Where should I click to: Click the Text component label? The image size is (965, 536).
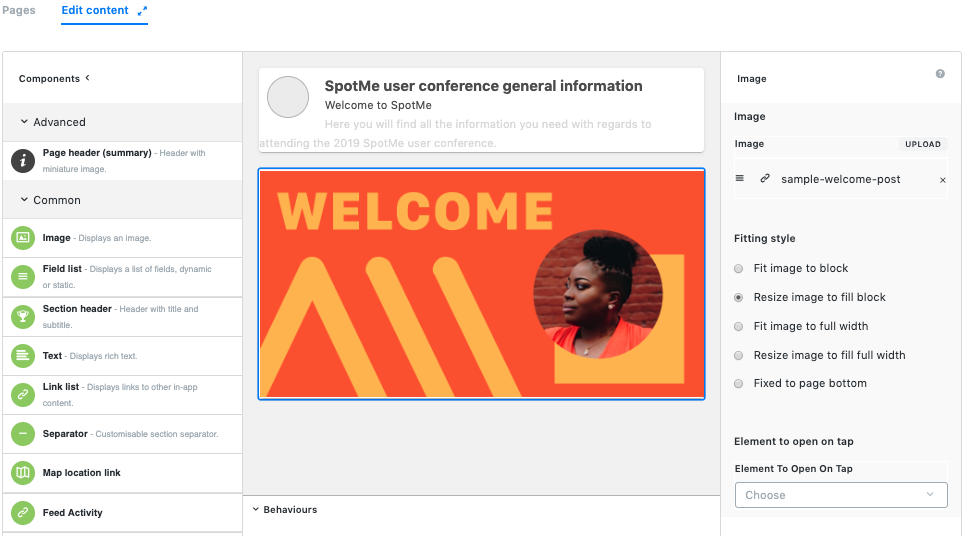(x=52, y=356)
